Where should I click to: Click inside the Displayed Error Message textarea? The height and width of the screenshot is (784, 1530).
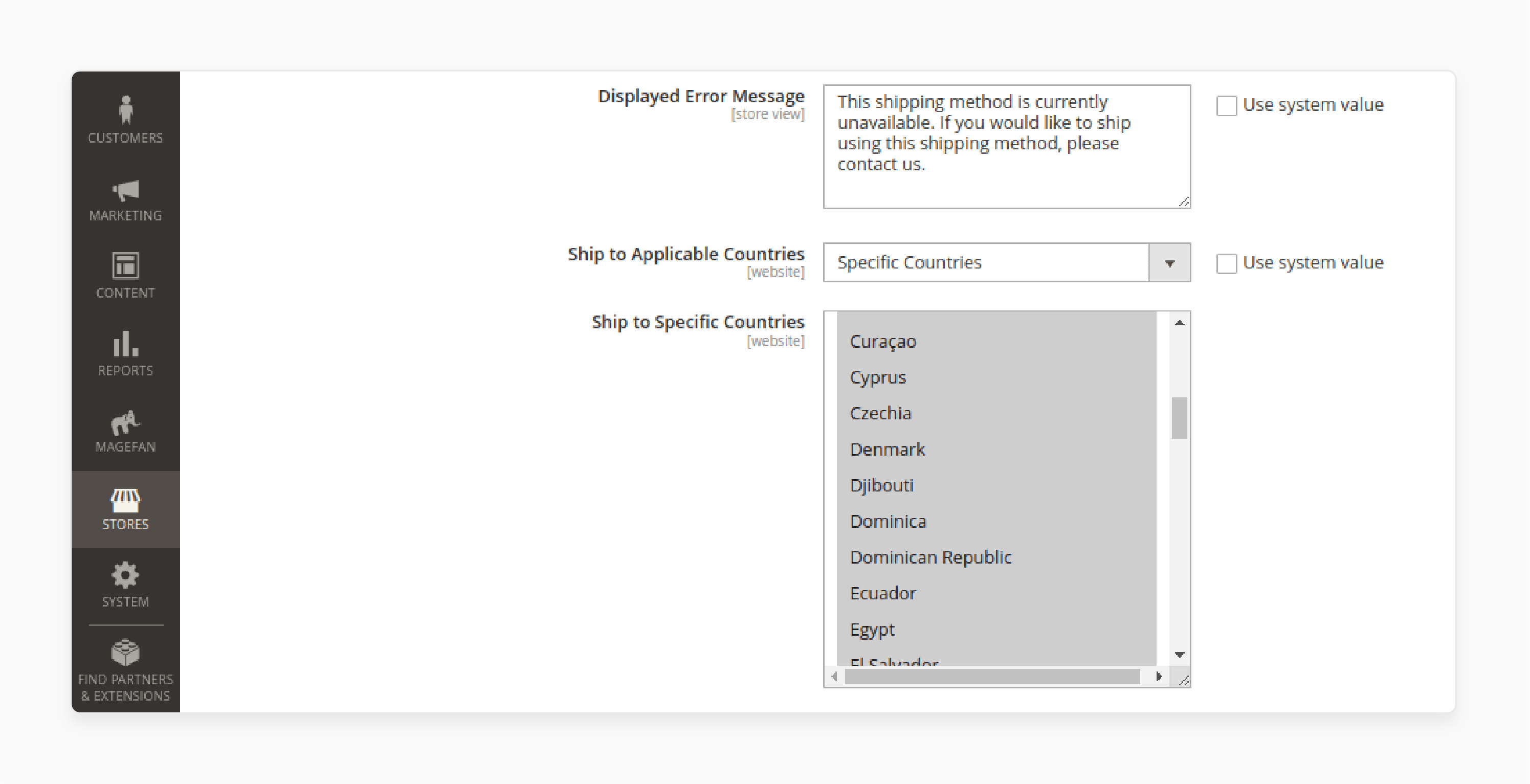(x=1007, y=147)
